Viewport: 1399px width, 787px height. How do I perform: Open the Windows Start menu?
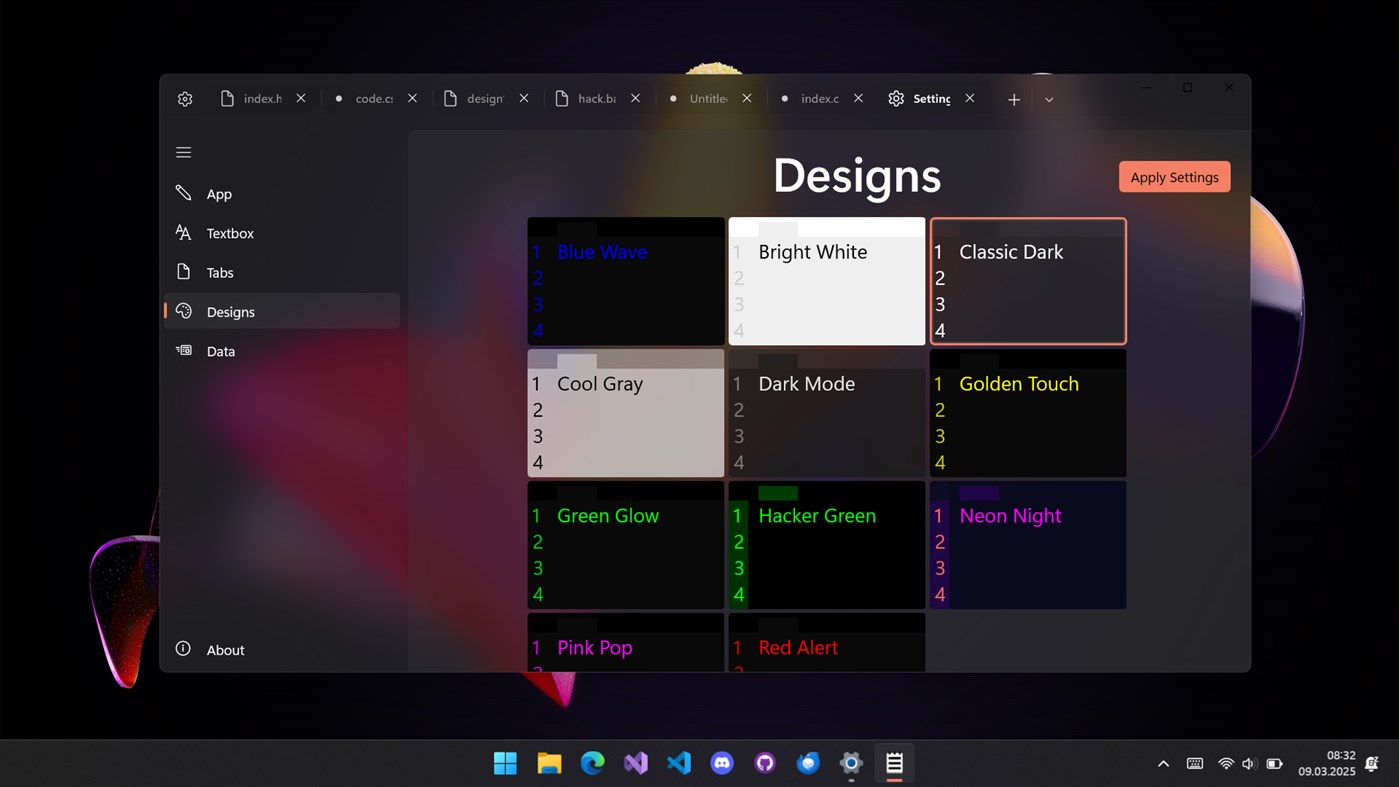pos(506,763)
